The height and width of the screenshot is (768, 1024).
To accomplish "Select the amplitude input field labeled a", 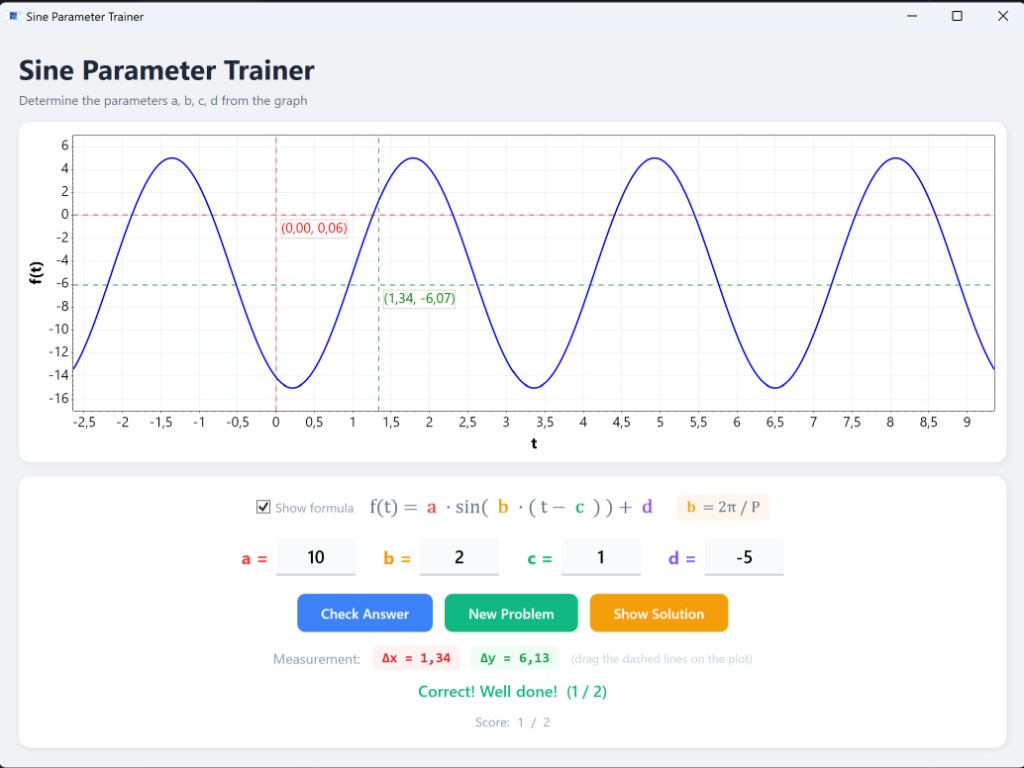I will (315, 557).
